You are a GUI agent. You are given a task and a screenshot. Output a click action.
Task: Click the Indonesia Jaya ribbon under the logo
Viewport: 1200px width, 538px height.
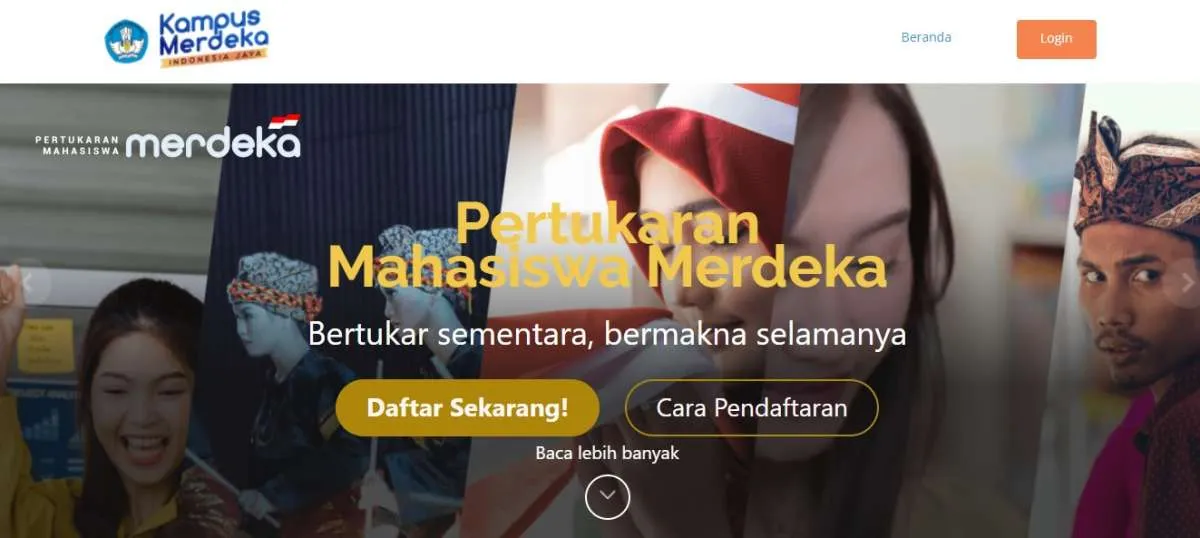point(211,60)
